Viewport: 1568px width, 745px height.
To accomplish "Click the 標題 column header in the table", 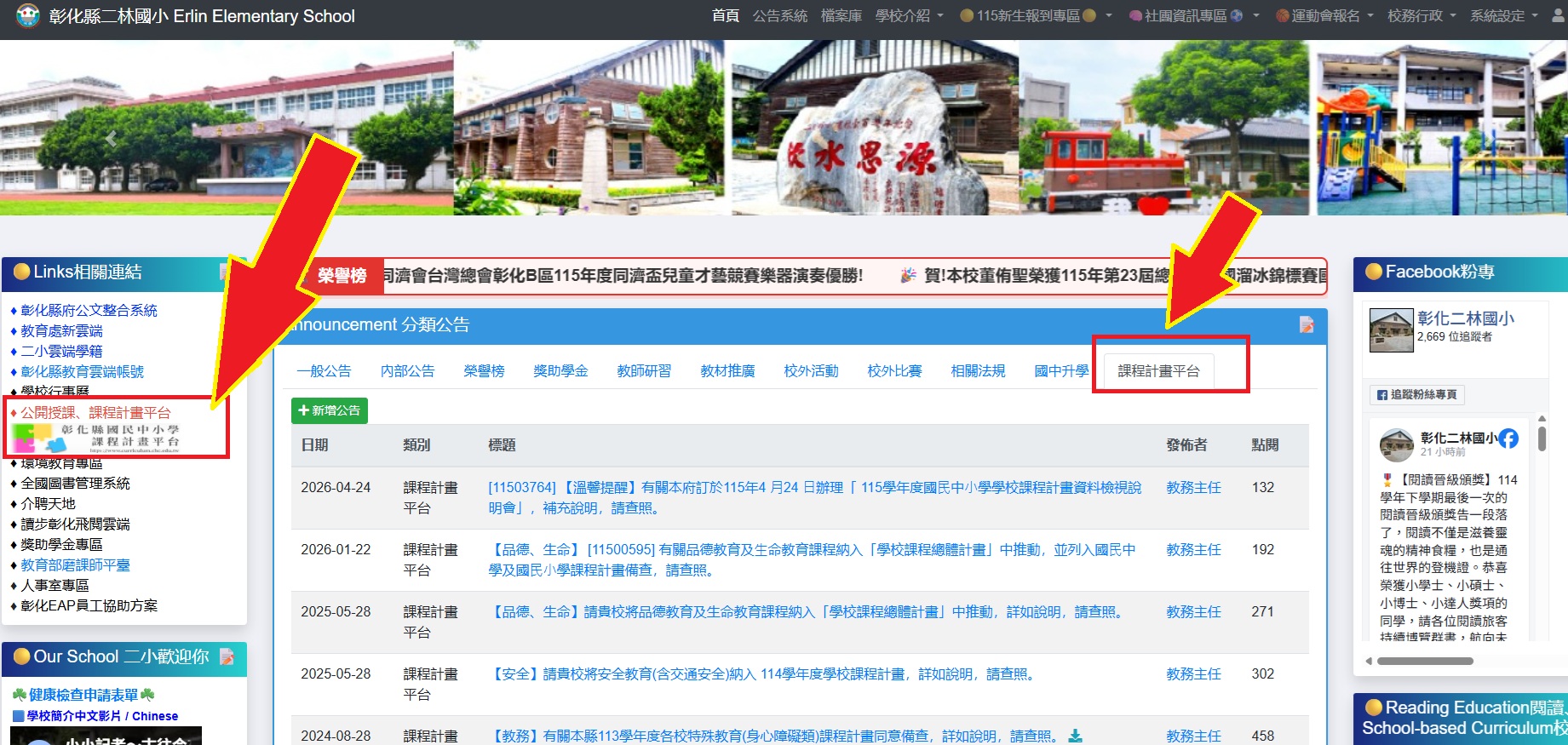I will pyautogui.click(x=502, y=445).
